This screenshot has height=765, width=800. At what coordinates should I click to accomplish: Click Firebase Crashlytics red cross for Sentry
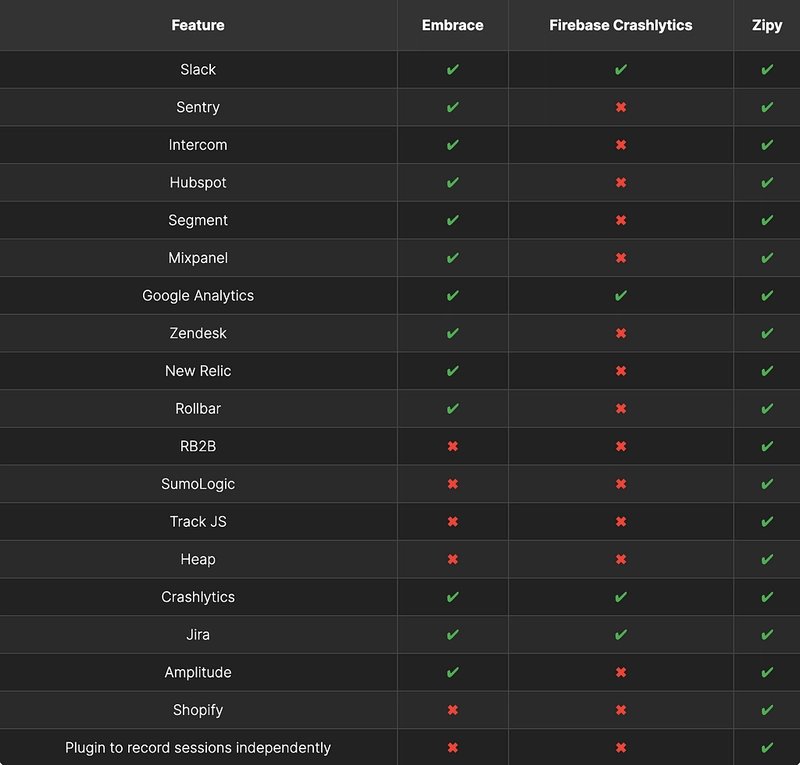620,107
